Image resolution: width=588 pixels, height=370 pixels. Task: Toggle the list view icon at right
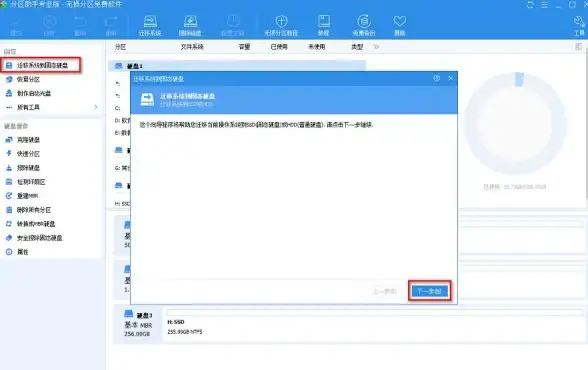579,46
